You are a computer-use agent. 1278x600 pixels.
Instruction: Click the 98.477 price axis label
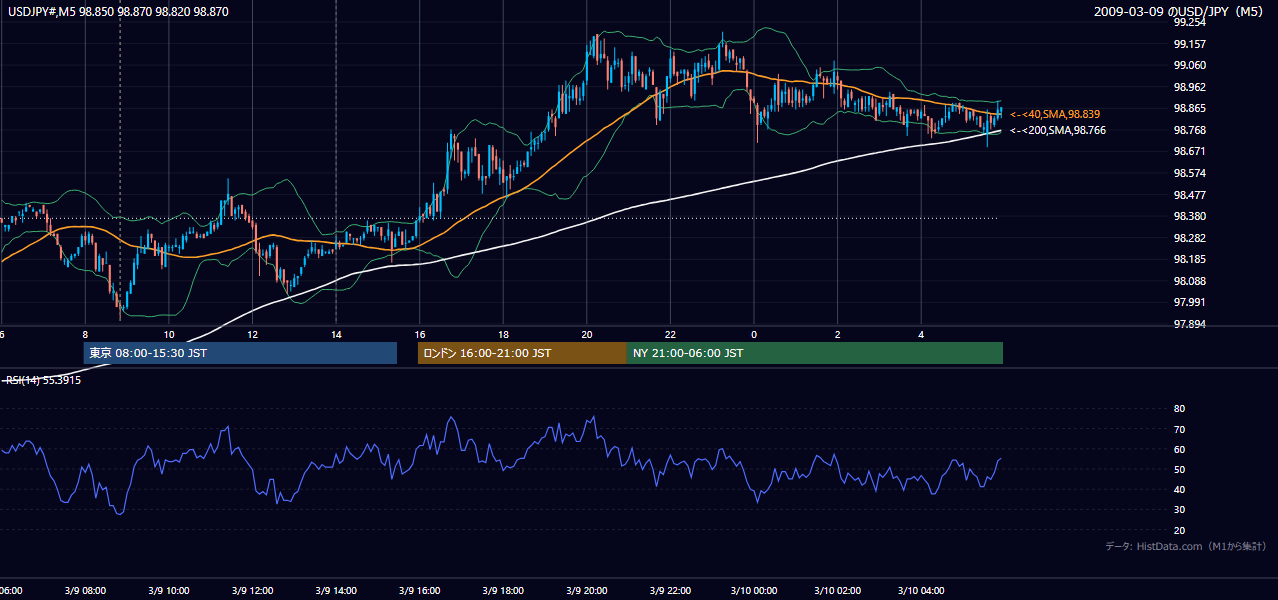coord(1190,195)
